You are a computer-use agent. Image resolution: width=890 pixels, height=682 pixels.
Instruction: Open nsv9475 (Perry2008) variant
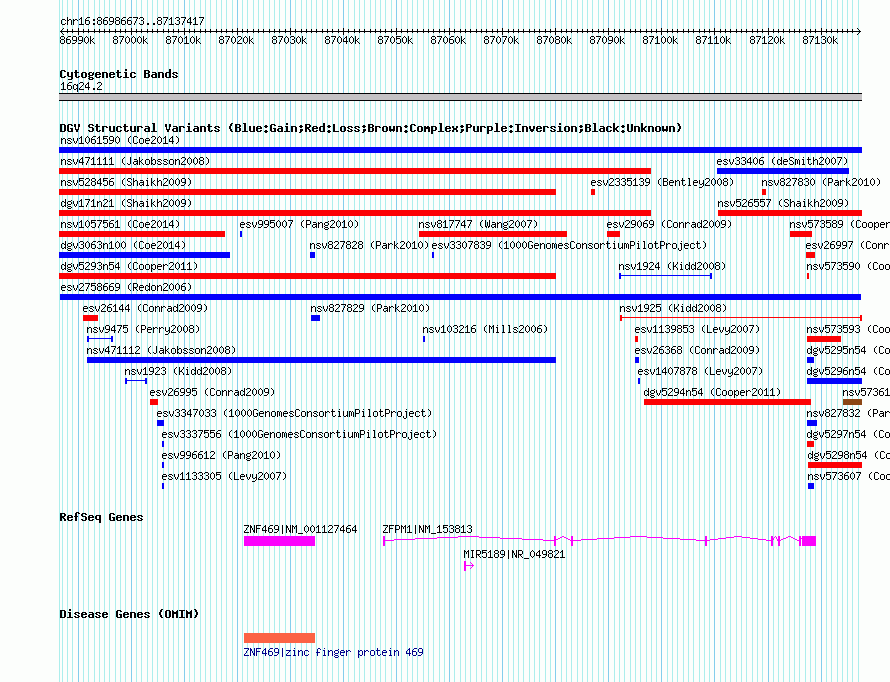pyautogui.click(x=143, y=329)
